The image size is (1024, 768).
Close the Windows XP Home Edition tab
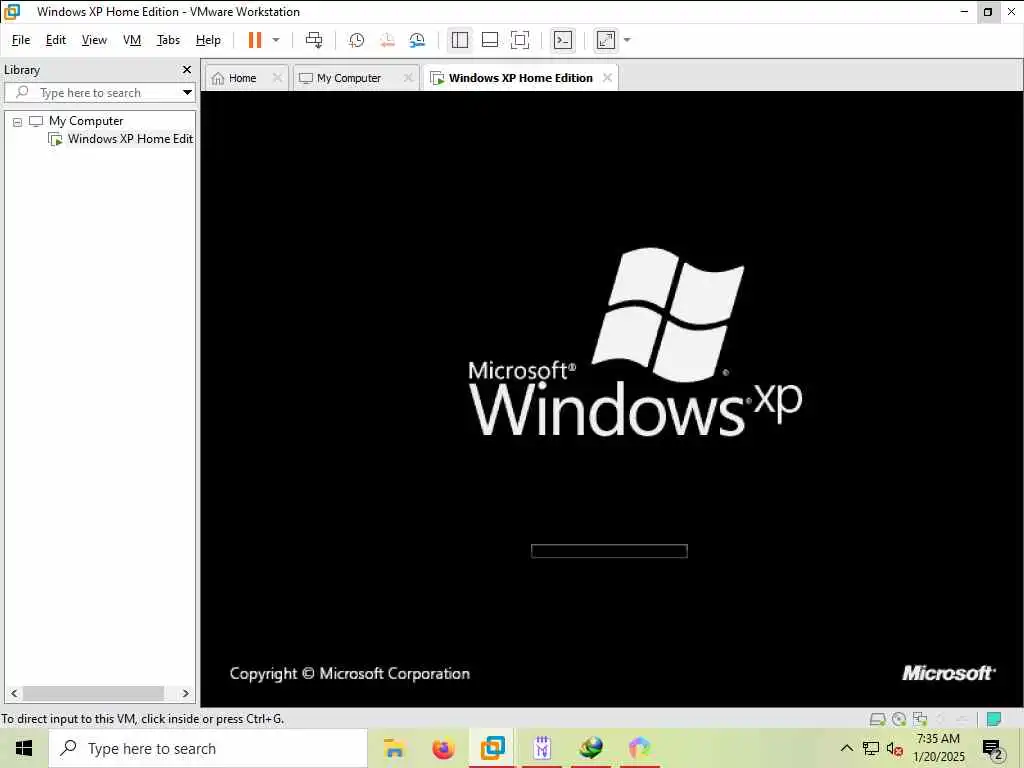tap(607, 78)
